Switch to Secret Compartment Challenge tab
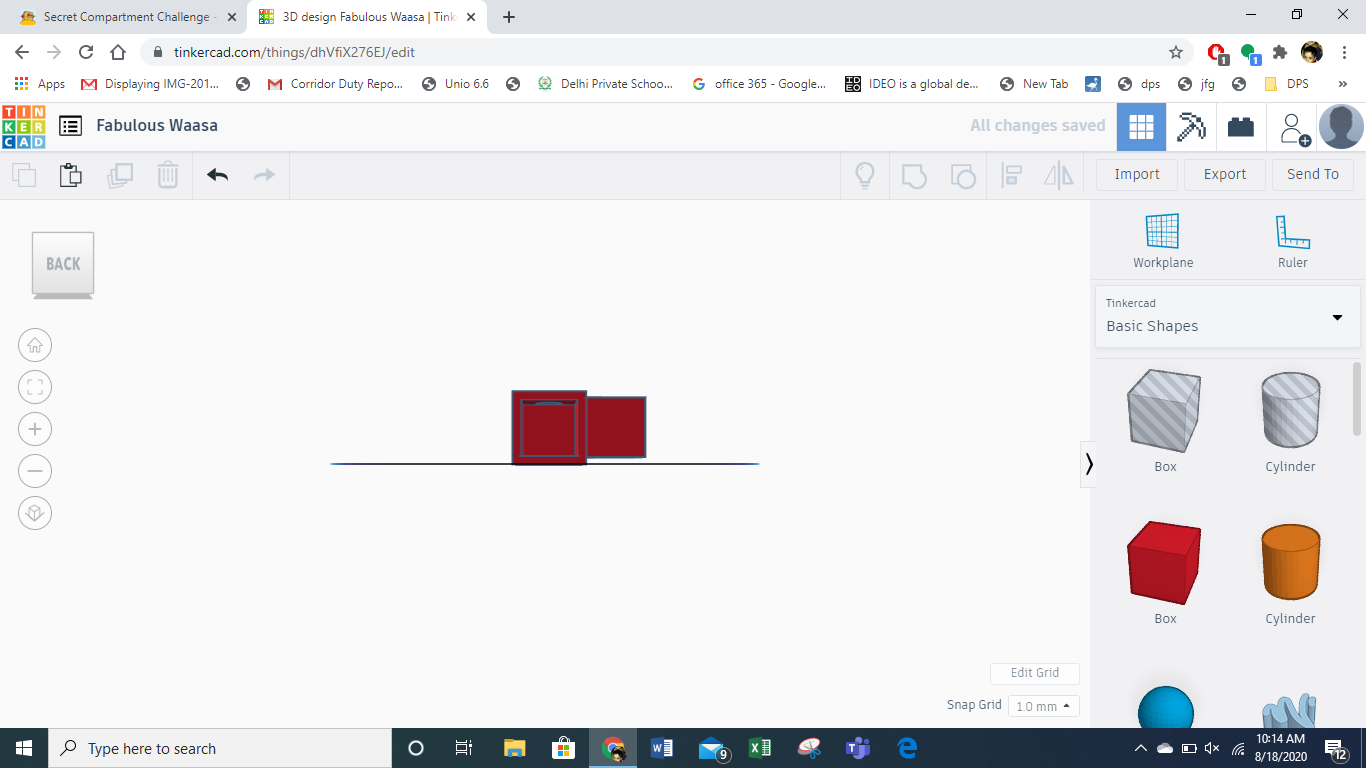 click(128, 17)
